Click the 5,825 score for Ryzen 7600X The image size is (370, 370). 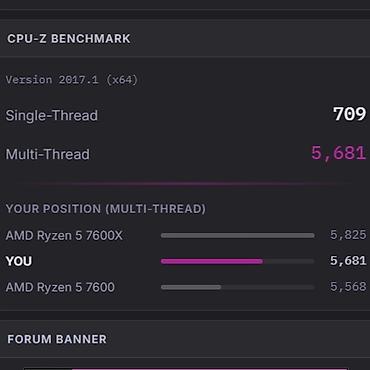[348, 235]
